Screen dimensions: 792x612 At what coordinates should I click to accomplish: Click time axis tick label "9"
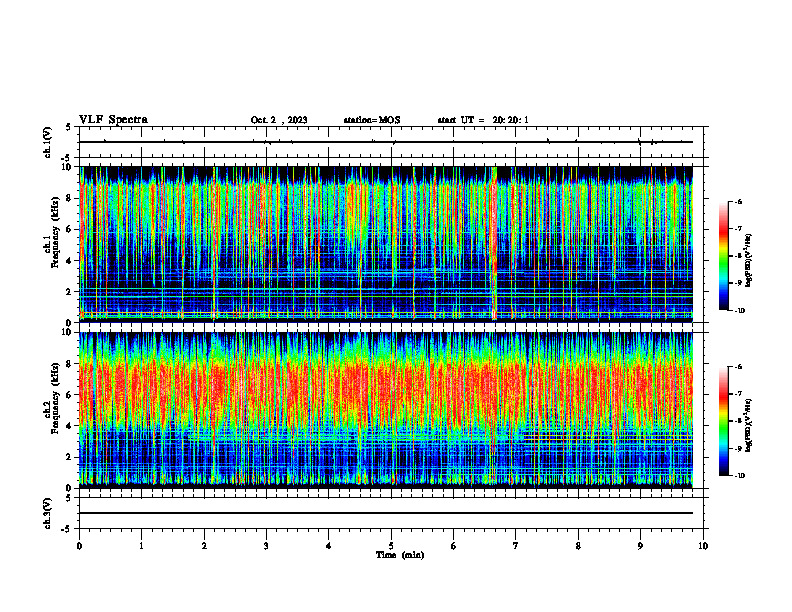click(x=640, y=546)
